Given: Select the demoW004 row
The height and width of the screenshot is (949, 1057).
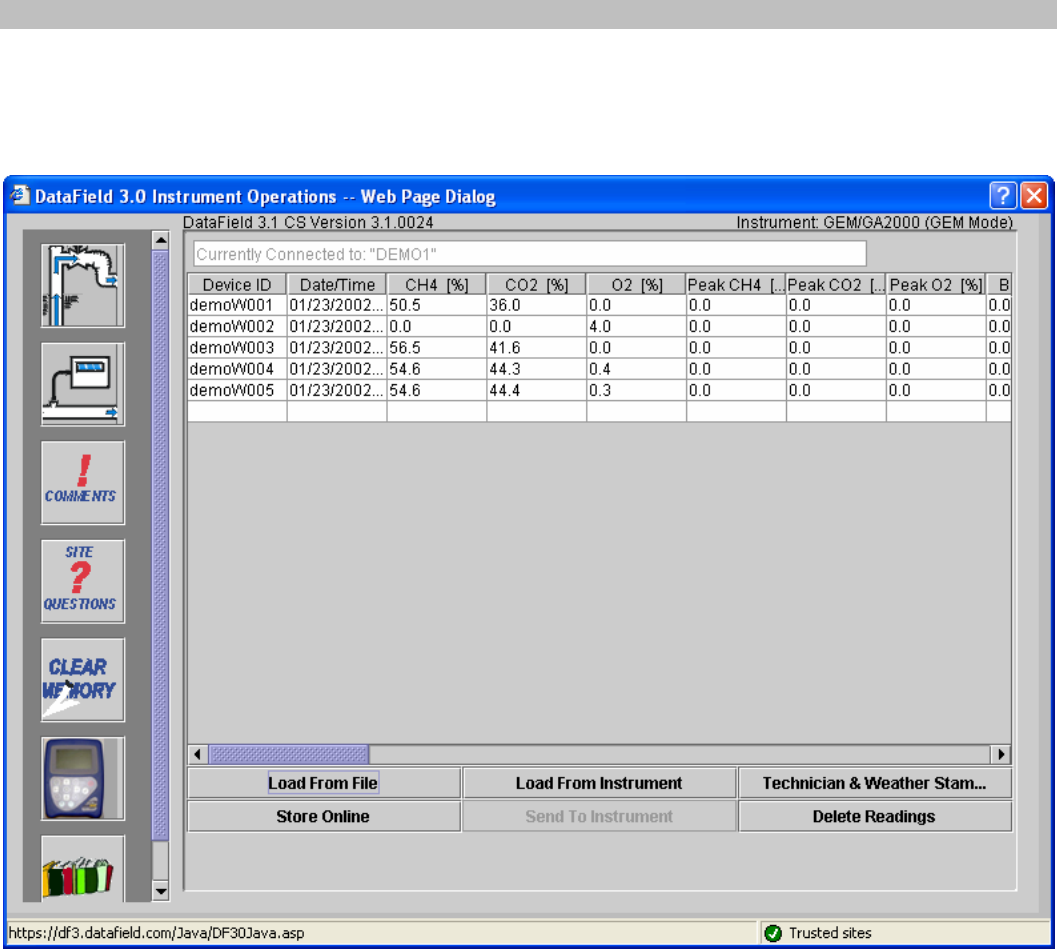Looking at the screenshot, I should pos(599,369).
